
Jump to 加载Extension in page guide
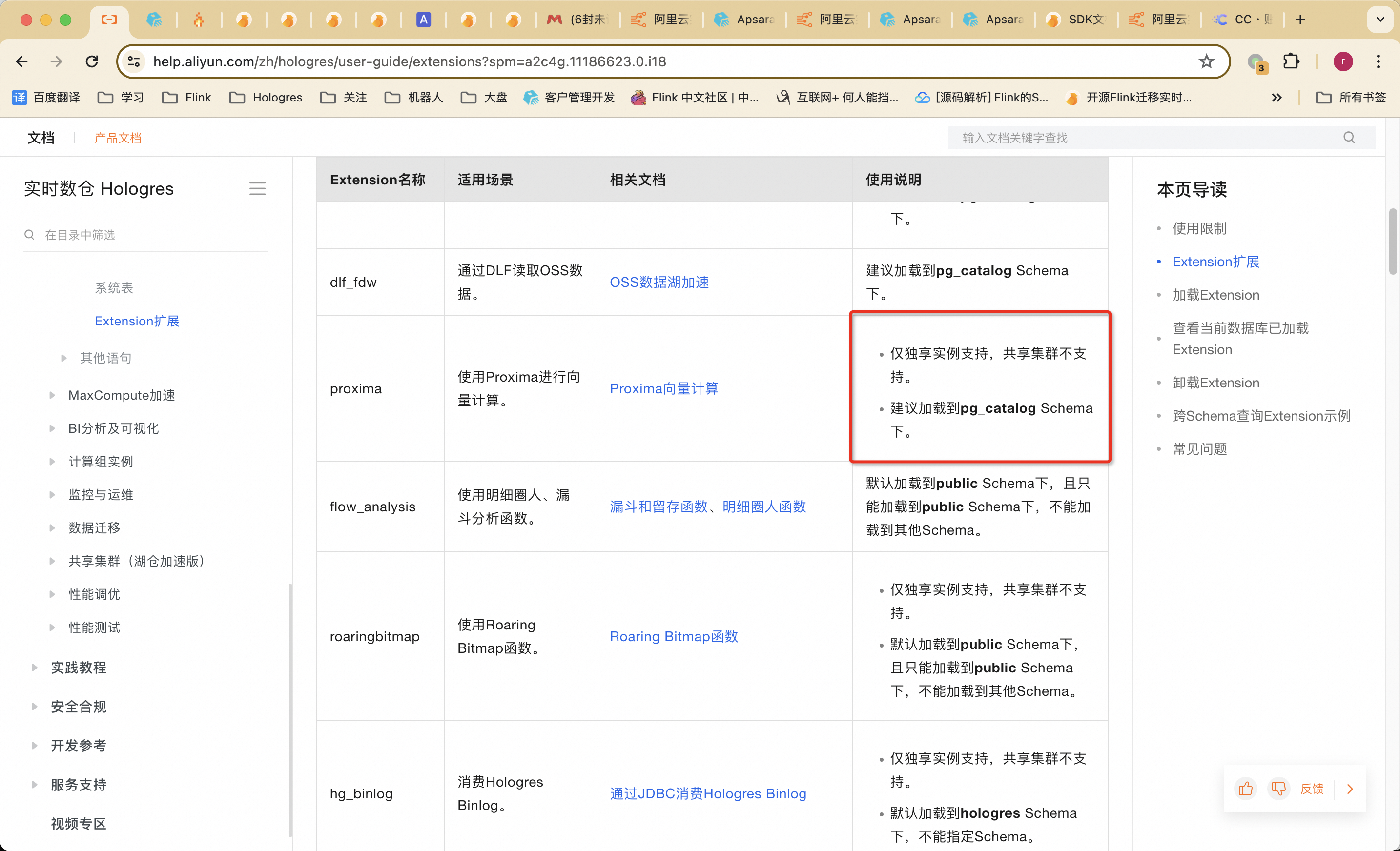pyautogui.click(x=1216, y=295)
